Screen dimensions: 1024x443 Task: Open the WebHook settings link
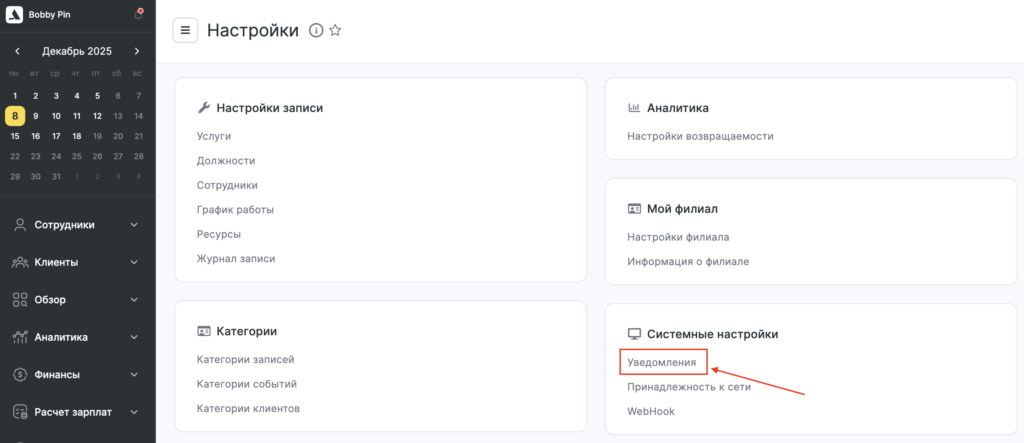coord(649,411)
